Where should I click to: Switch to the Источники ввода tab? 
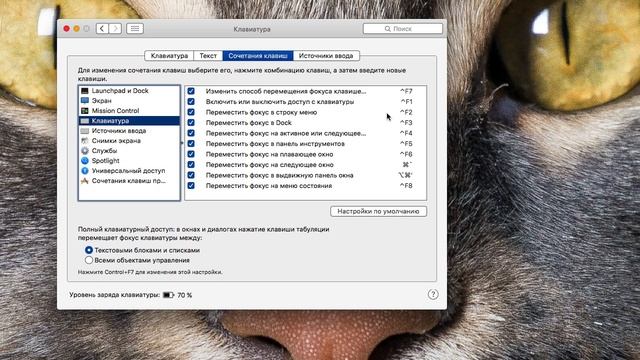(326, 56)
